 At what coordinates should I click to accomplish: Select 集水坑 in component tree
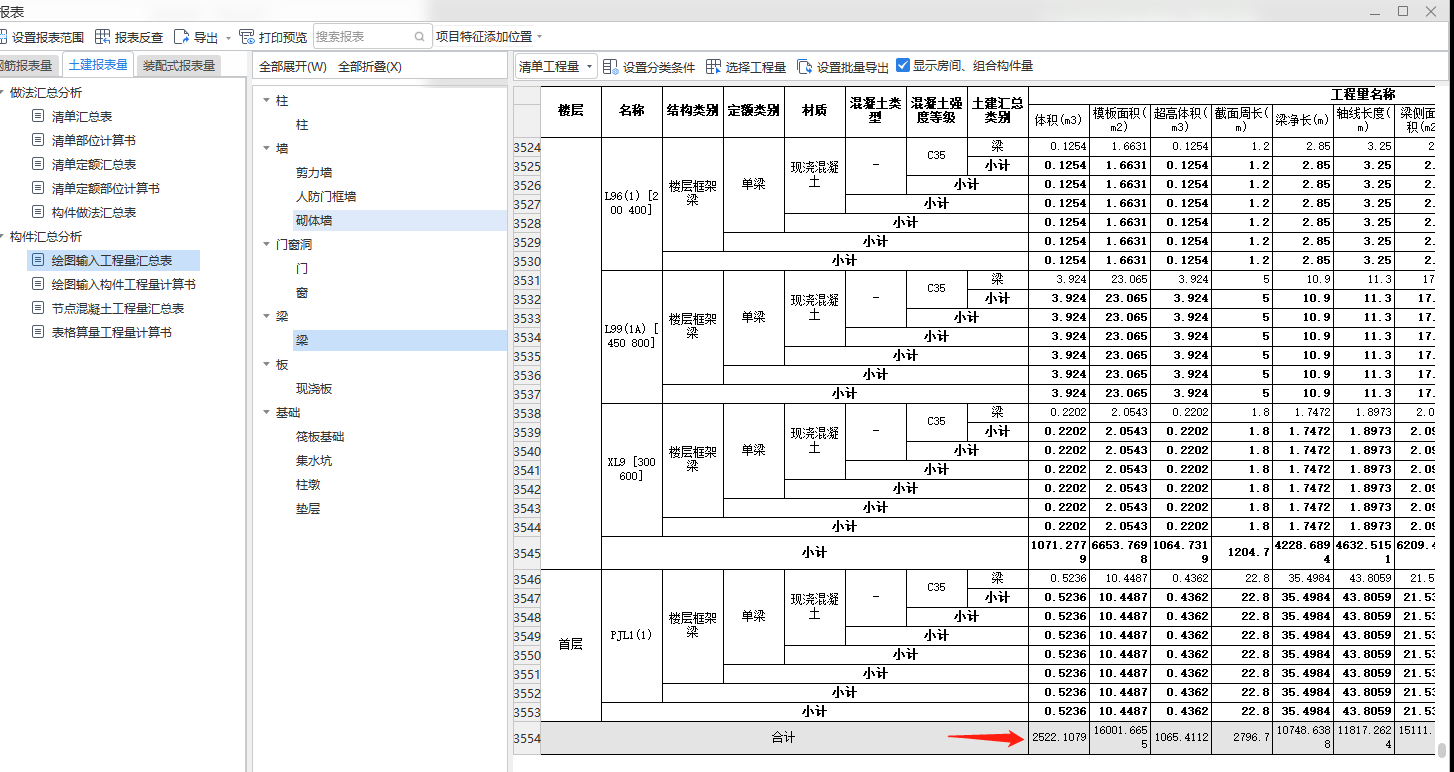pos(314,461)
